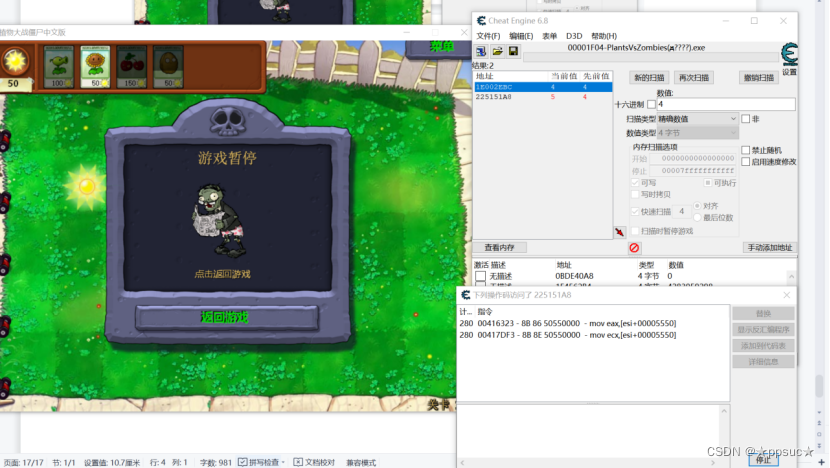Click the Cheat Engine title bar logo
Viewport: 830px width, 468px height.
tap(481, 21)
